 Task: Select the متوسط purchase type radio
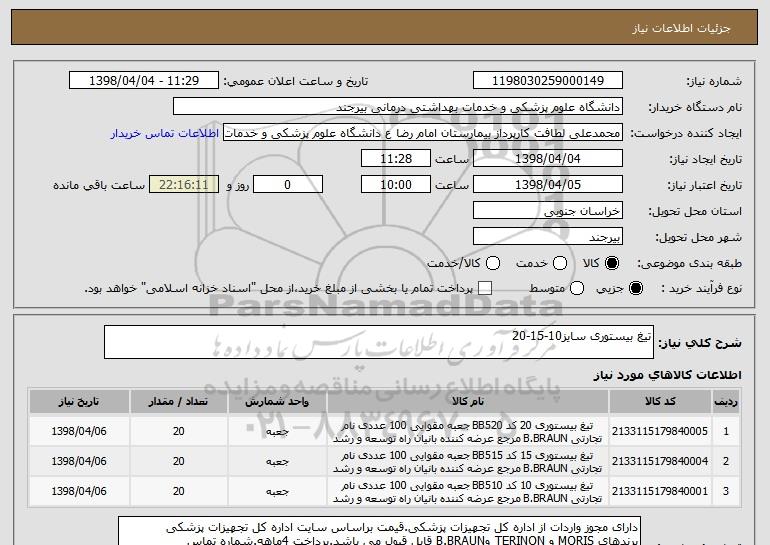pyautogui.click(x=577, y=288)
